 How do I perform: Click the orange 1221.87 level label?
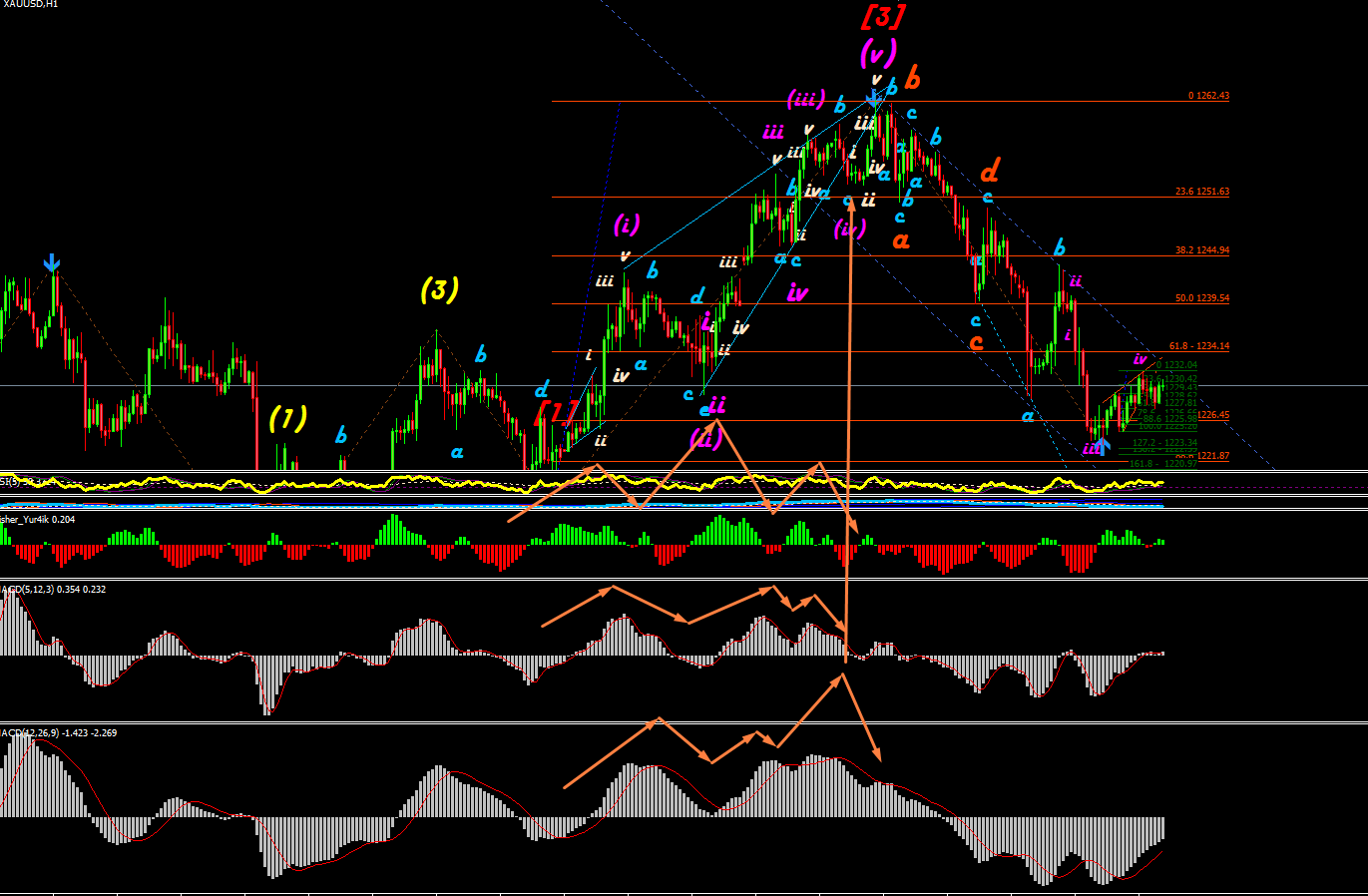coord(1214,456)
